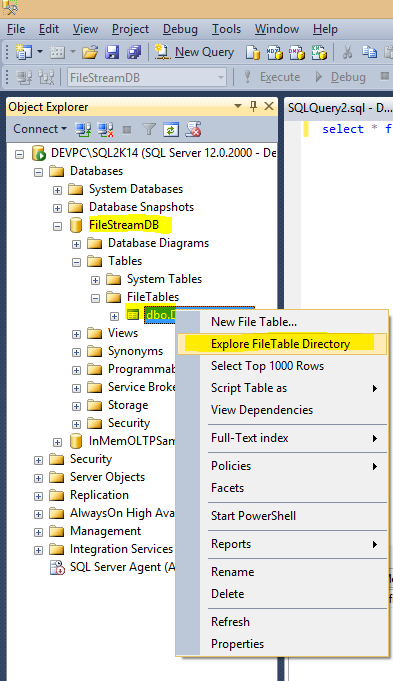Click the New Query button
This screenshot has height=681, width=393.
[x=195, y=52]
